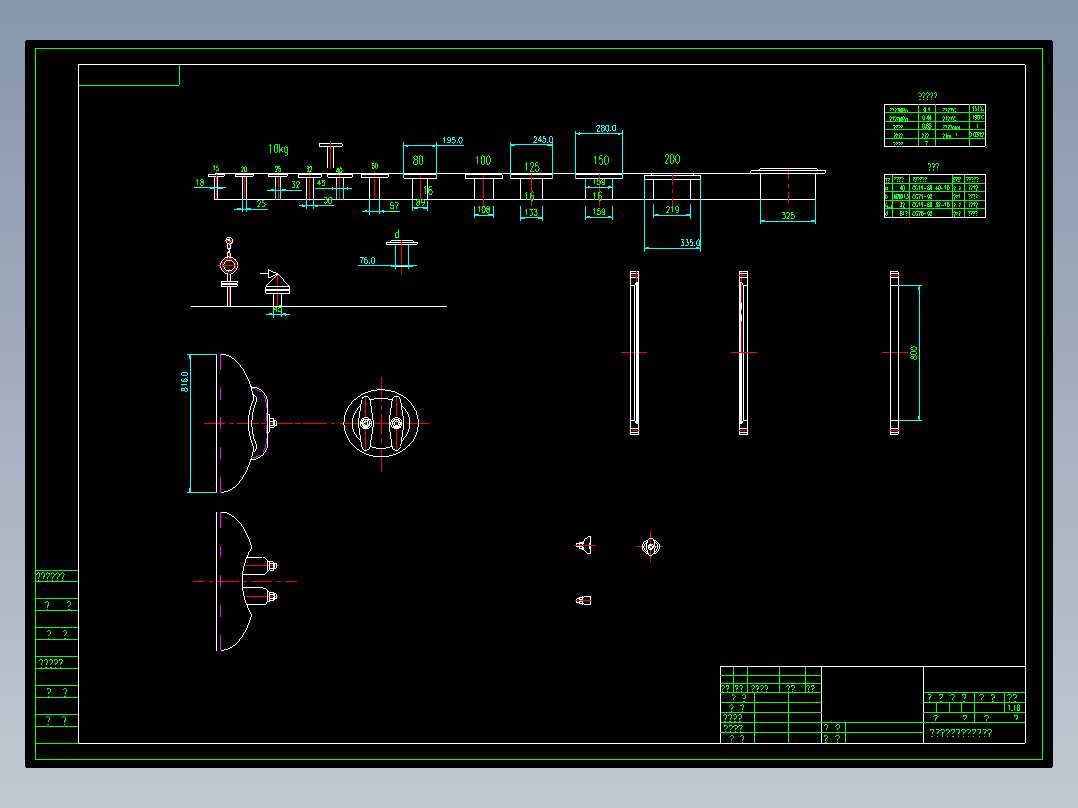1078x808 pixels.
Task: Select the dome side profile with single nut
Action: 246,424
